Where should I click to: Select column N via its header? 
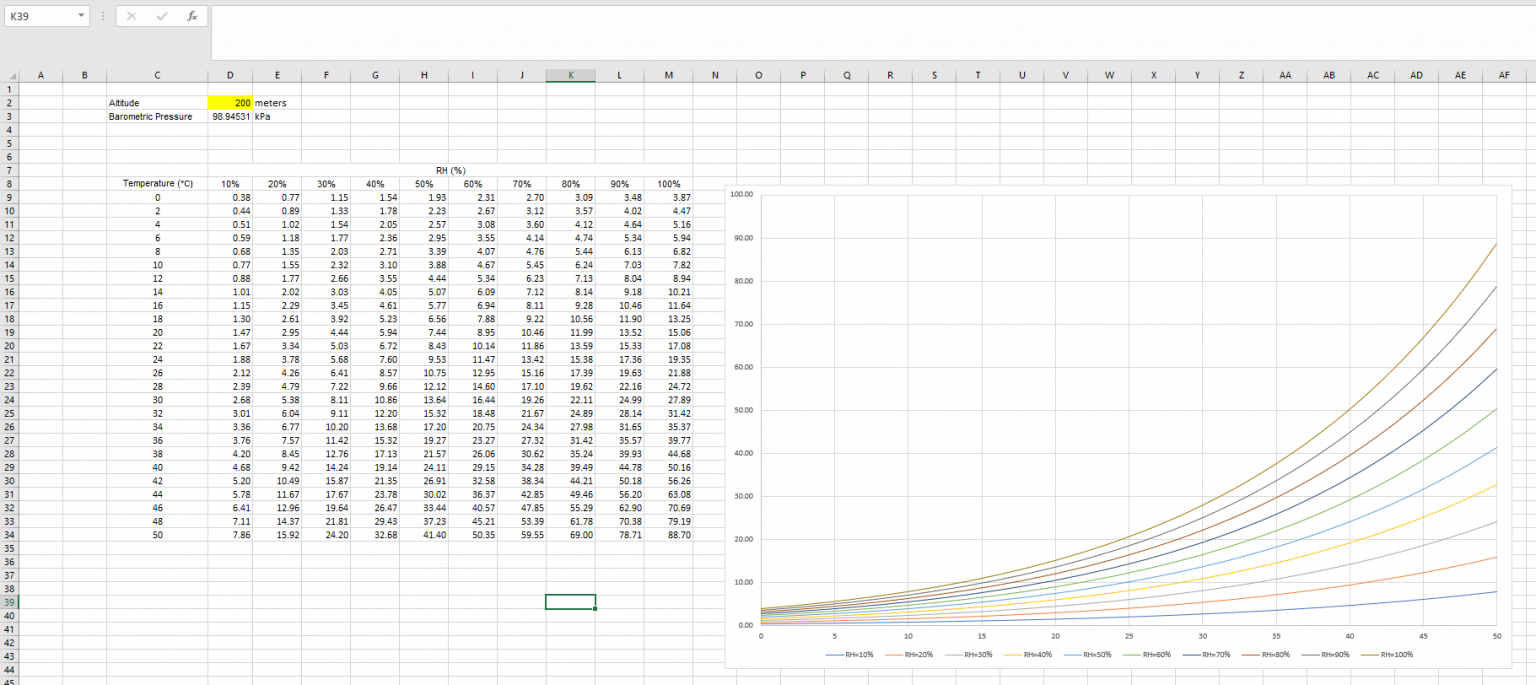pyautogui.click(x=714, y=76)
